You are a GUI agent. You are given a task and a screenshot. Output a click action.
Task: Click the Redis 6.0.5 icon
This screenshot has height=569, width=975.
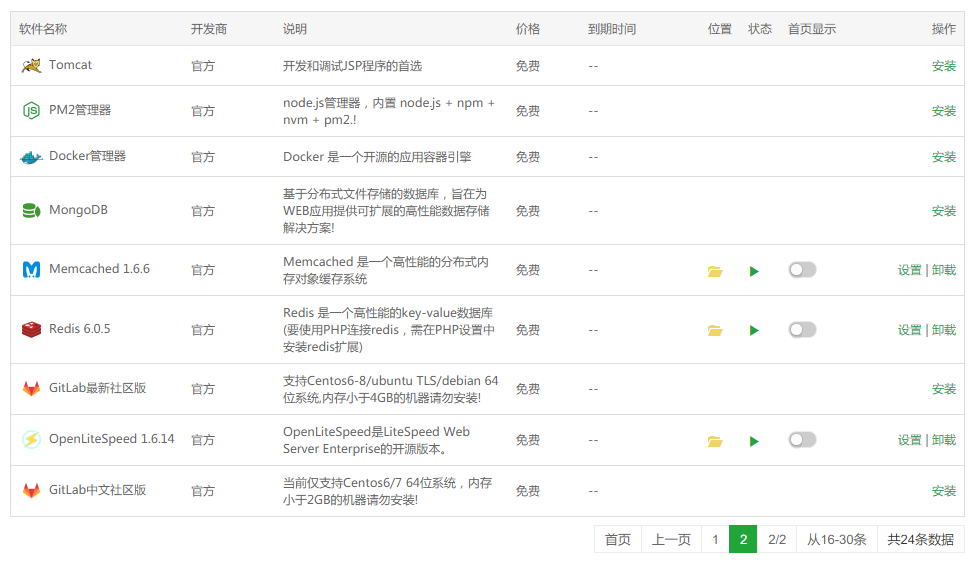pyautogui.click(x=31, y=330)
